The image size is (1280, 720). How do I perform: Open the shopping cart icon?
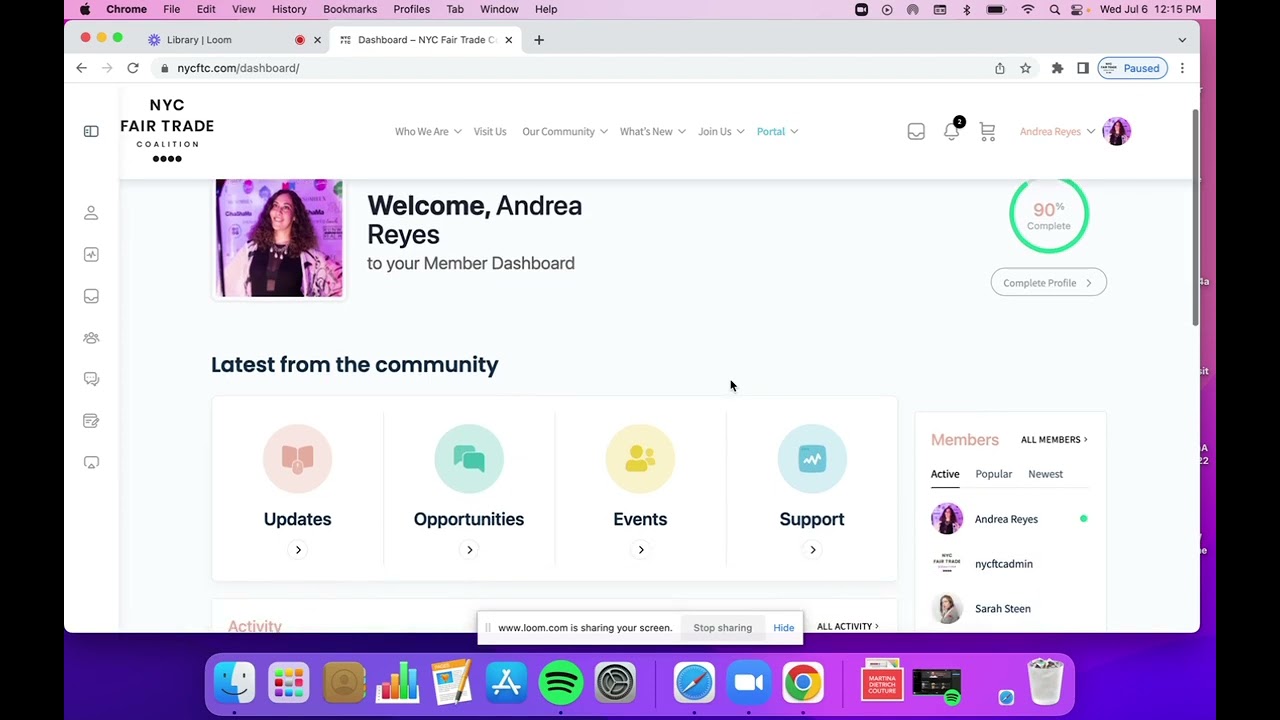(x=987, y=131)
